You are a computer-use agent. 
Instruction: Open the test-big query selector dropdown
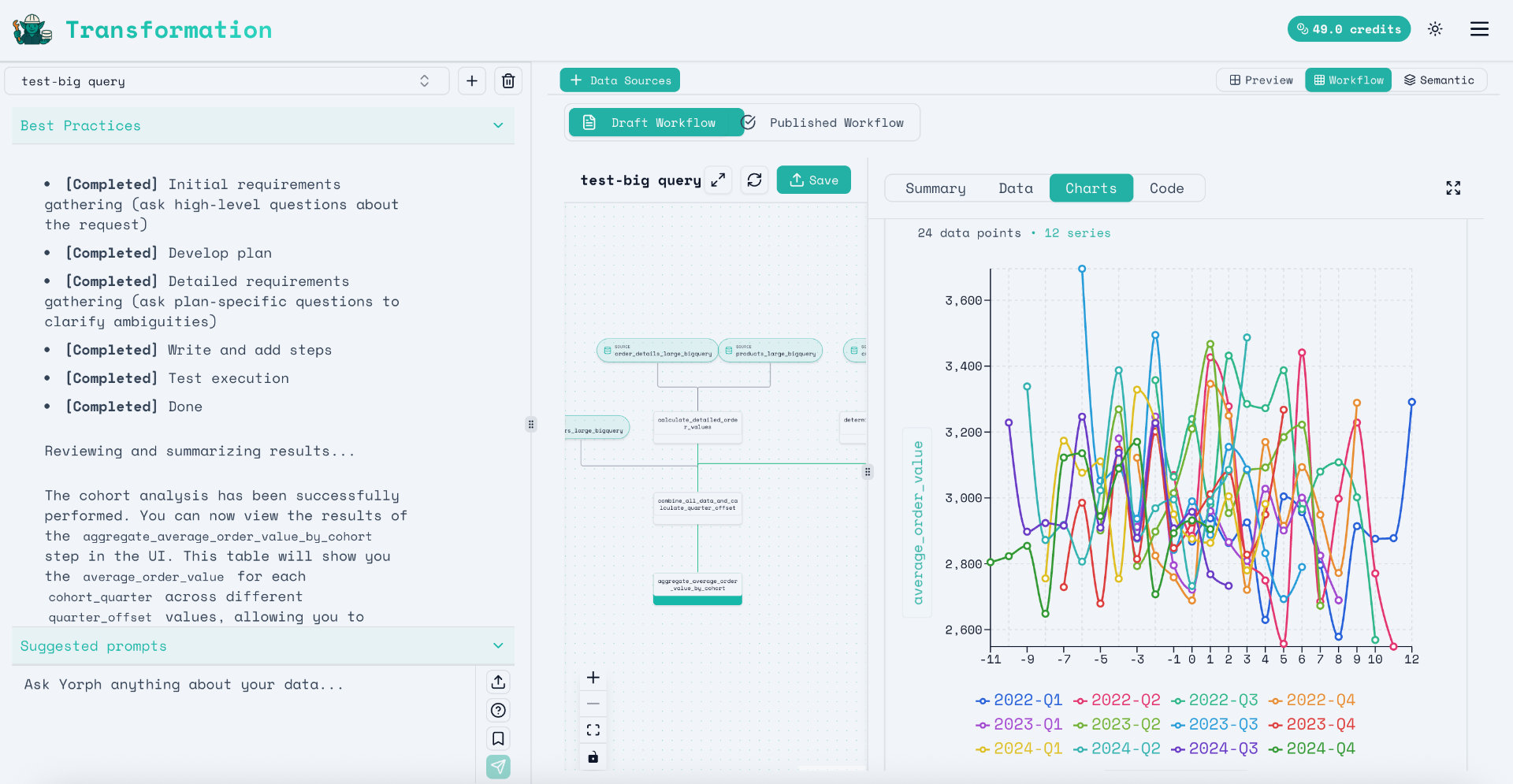point(424,80)
